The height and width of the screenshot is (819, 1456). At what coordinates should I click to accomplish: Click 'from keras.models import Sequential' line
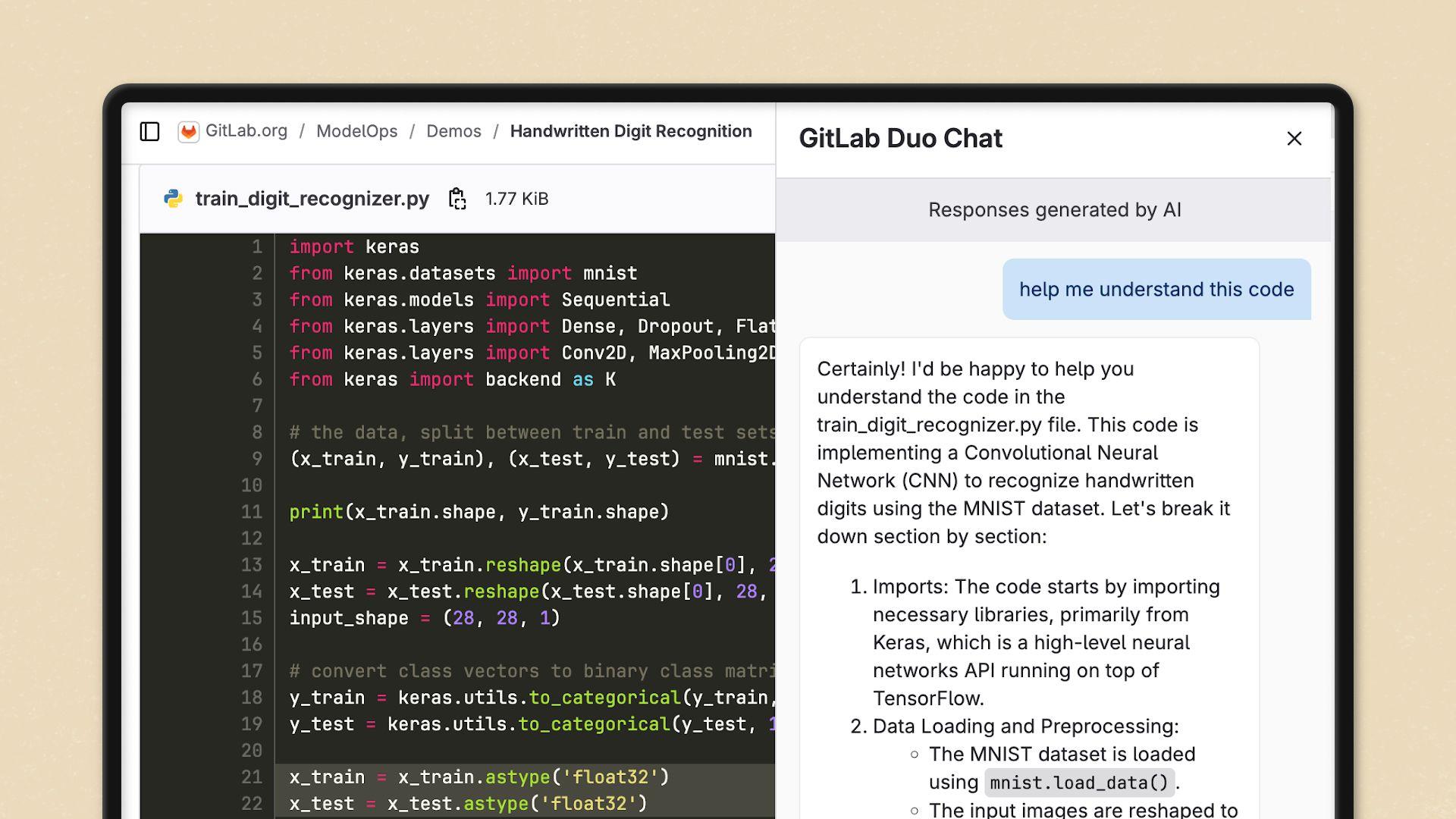click(x=479, y=300)
